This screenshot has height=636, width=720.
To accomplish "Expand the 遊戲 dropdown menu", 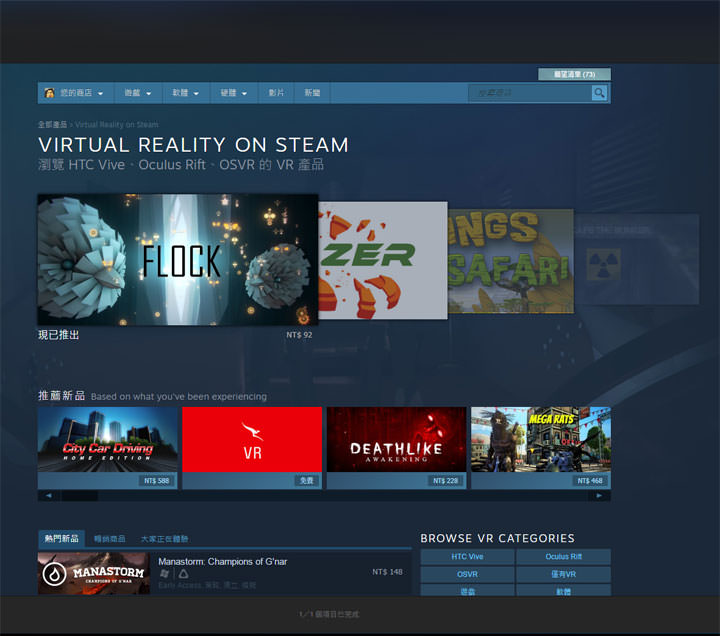I will click(138, 93).
